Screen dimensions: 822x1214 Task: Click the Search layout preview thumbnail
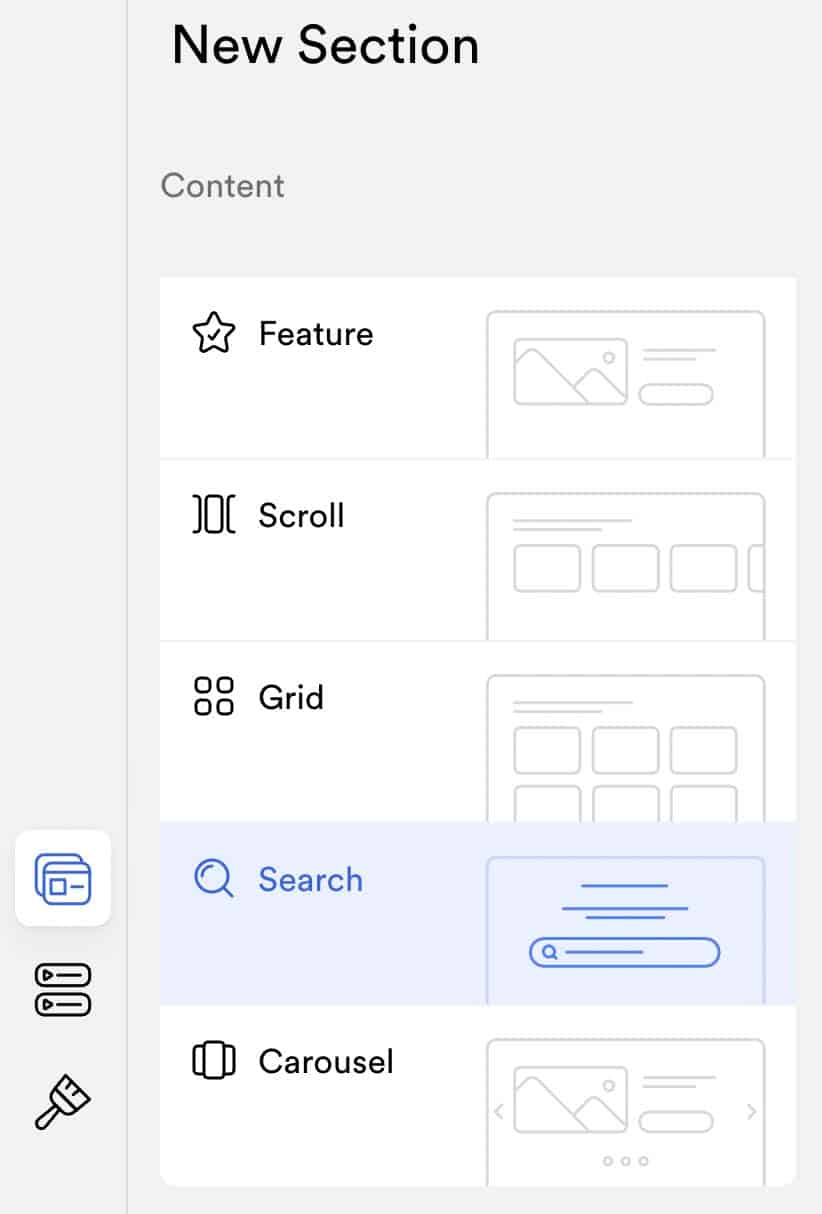click(x=626, y=930)
